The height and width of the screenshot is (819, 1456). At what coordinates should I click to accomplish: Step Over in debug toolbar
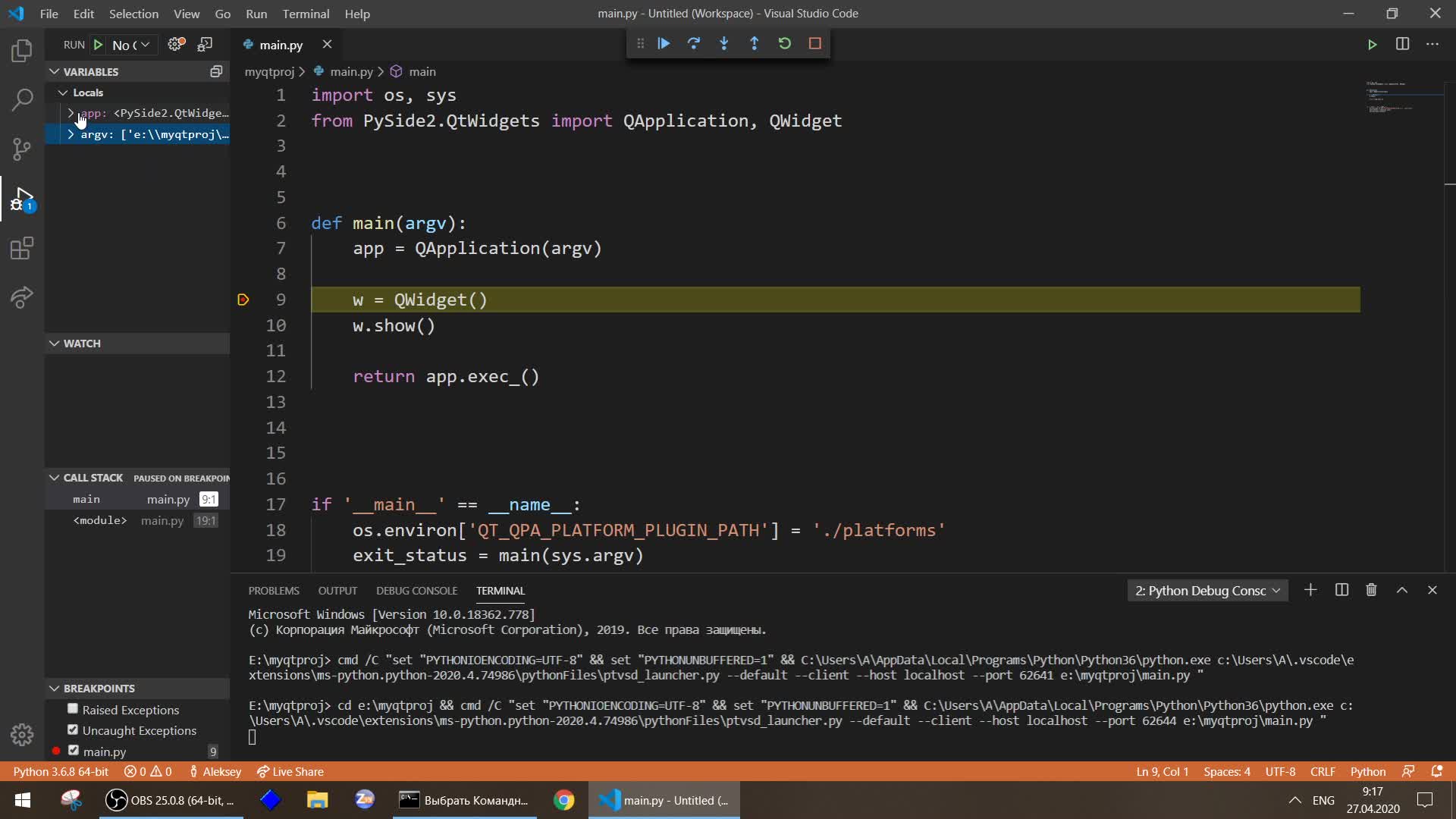[x=693, y=43]
